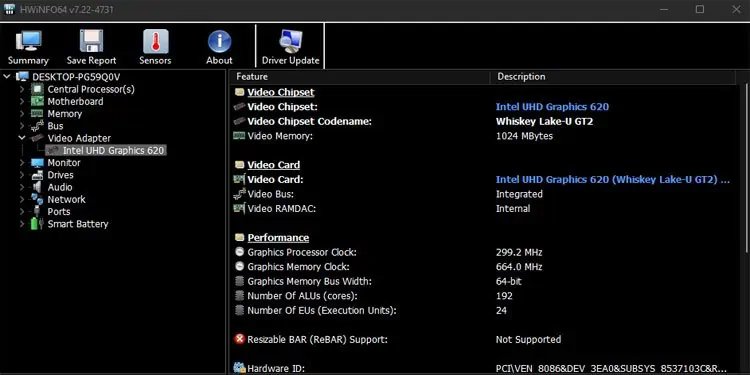Maximize the HWiNFO64 window
Image resolution: width=750 pixels, height=375 pixels.
[x=700, y=9]
